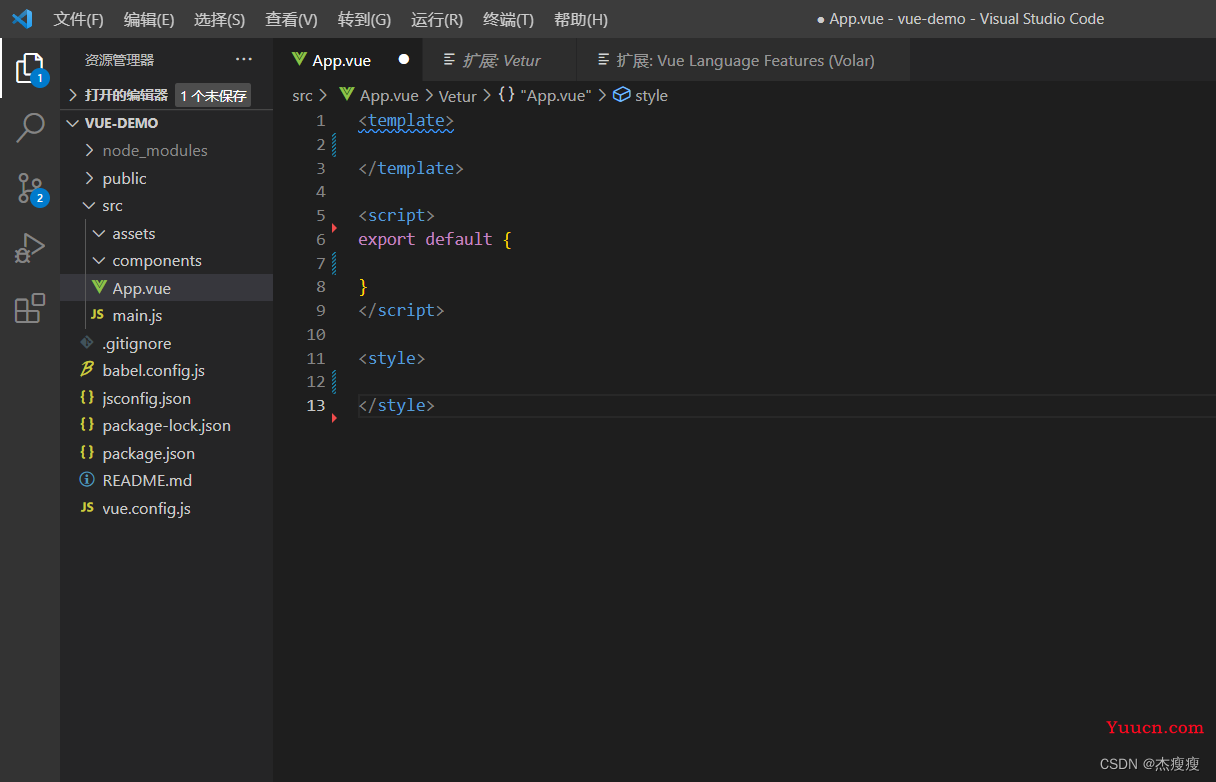Image resolution: width=1216 pixels, height=782 pixels.
Task: Click the </style> tag on line 13
Action: click(x=397, y=405)
